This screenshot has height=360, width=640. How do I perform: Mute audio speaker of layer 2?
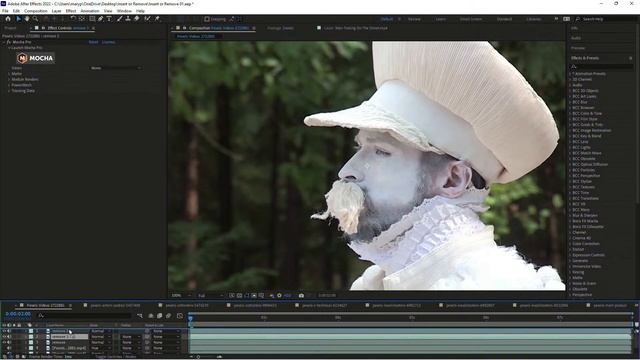9,337
